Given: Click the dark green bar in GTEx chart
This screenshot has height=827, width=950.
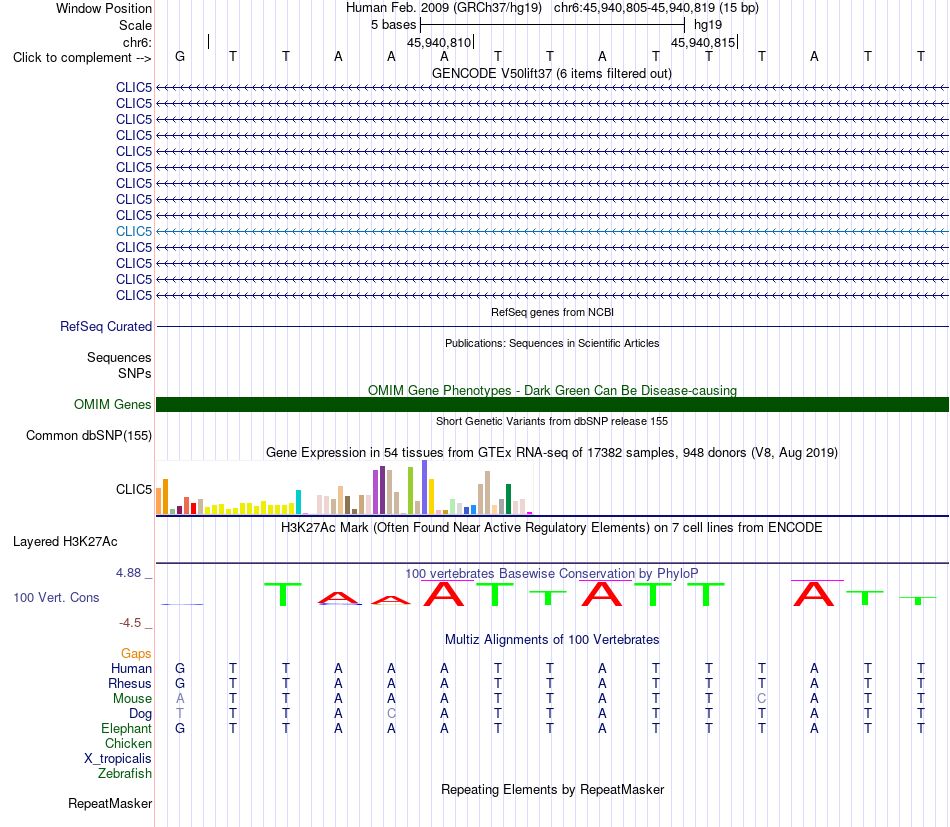Looking at the screenshot, I should click(508, 499).
